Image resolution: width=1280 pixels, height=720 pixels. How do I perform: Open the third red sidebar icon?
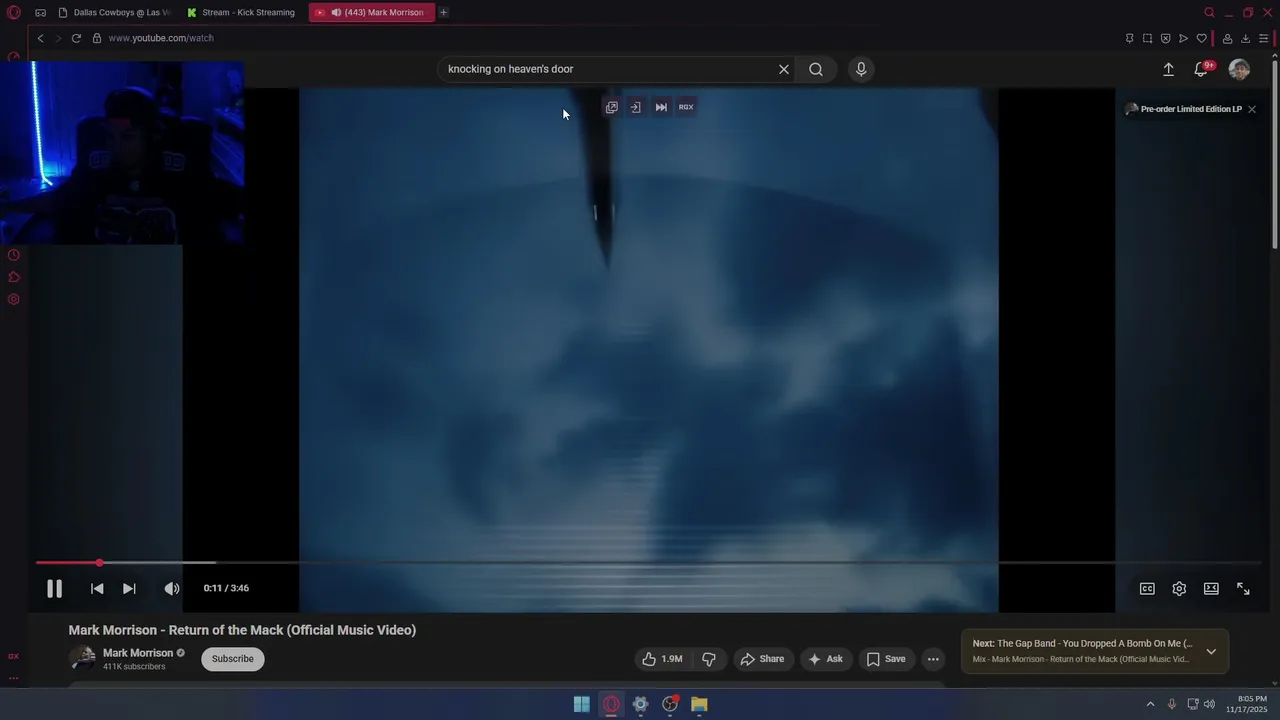[x=14, y=299]
